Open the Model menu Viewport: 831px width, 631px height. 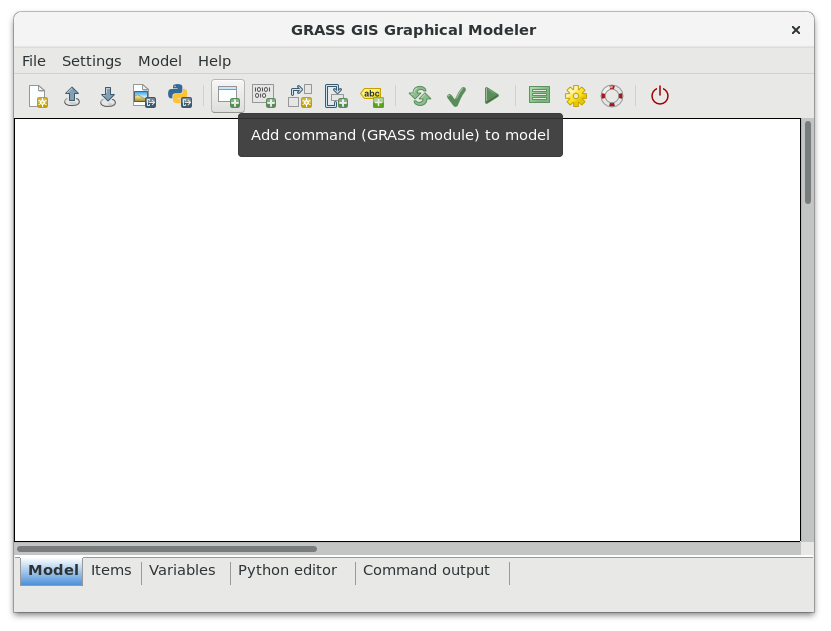160,61
